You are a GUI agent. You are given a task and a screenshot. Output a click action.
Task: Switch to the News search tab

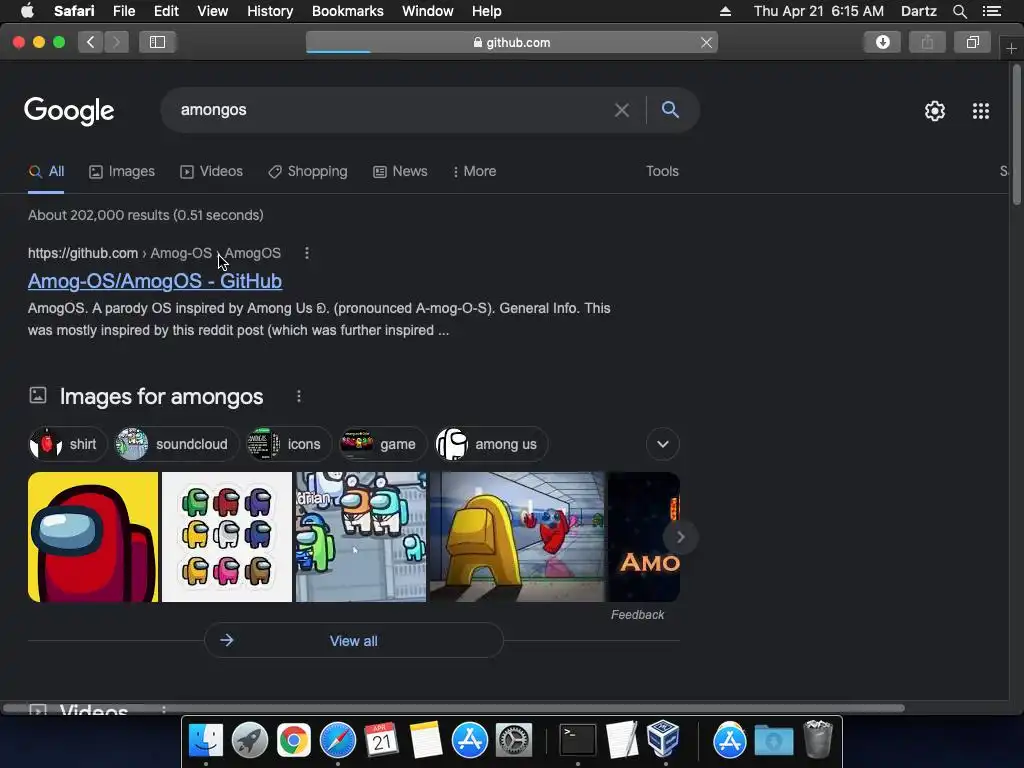tap(400, 171)
